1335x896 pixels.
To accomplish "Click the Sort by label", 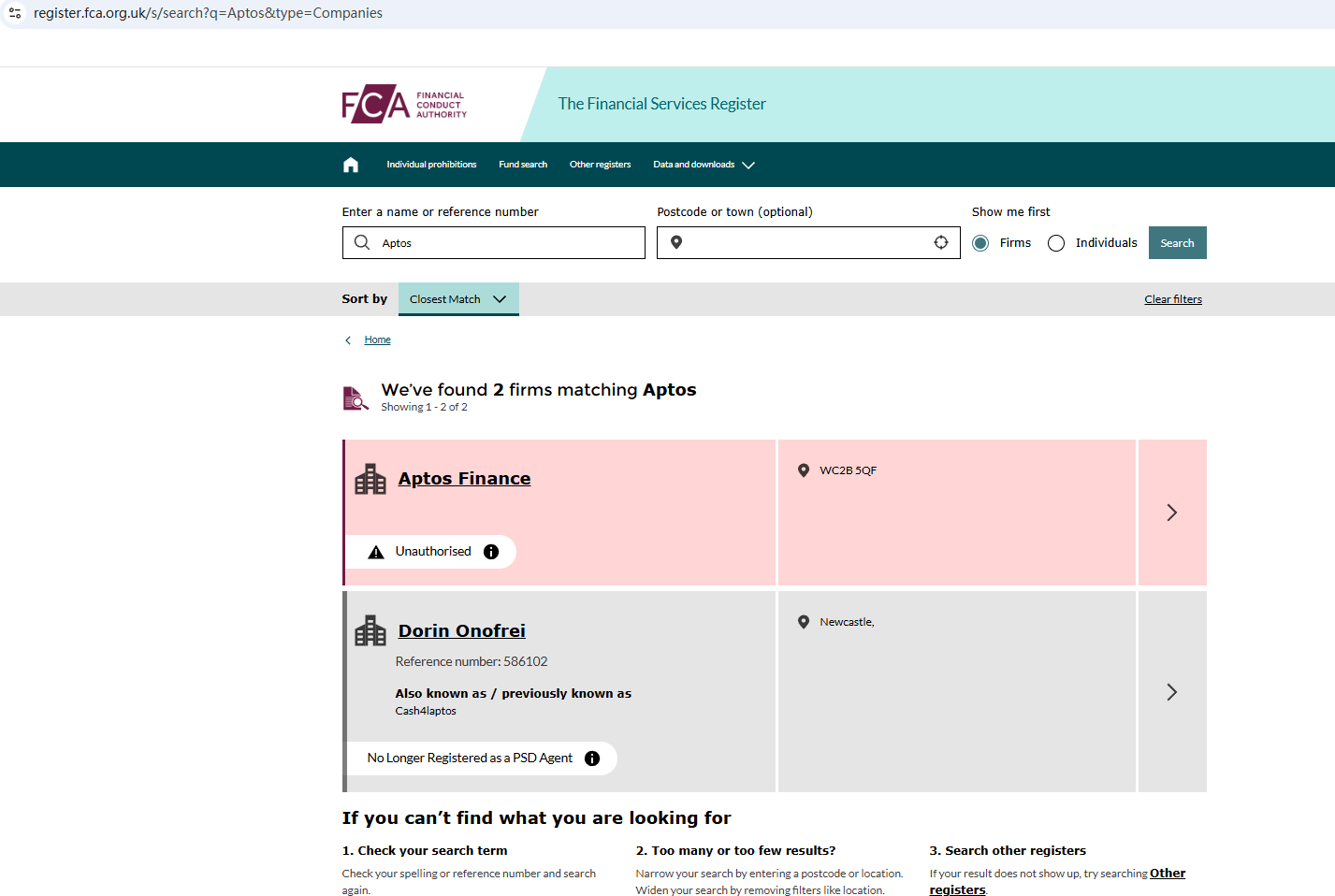I will (x=365, y=299).
